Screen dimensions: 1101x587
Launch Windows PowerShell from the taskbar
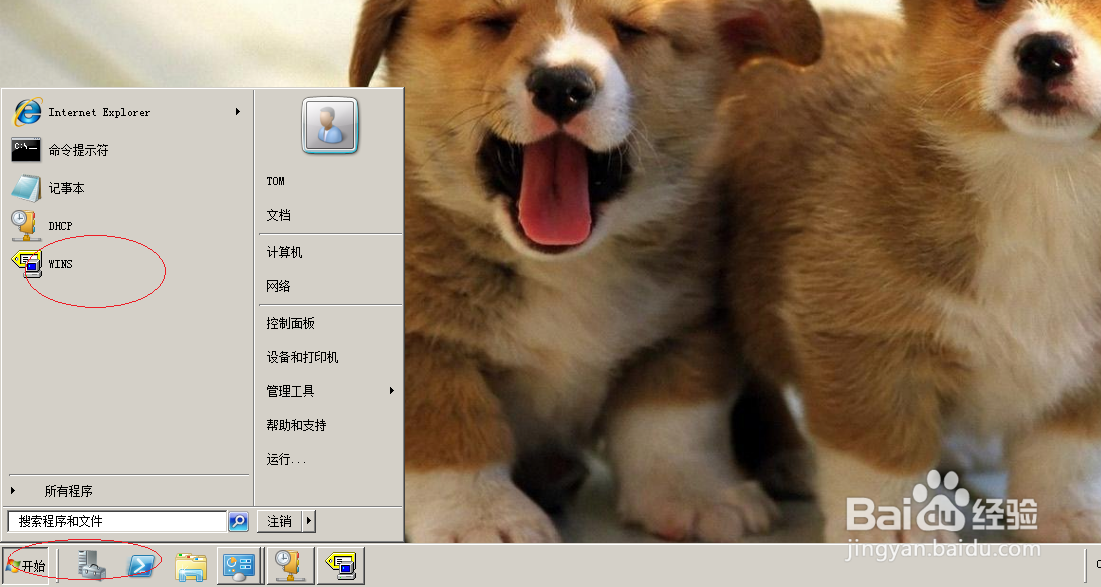pos(141,566)
